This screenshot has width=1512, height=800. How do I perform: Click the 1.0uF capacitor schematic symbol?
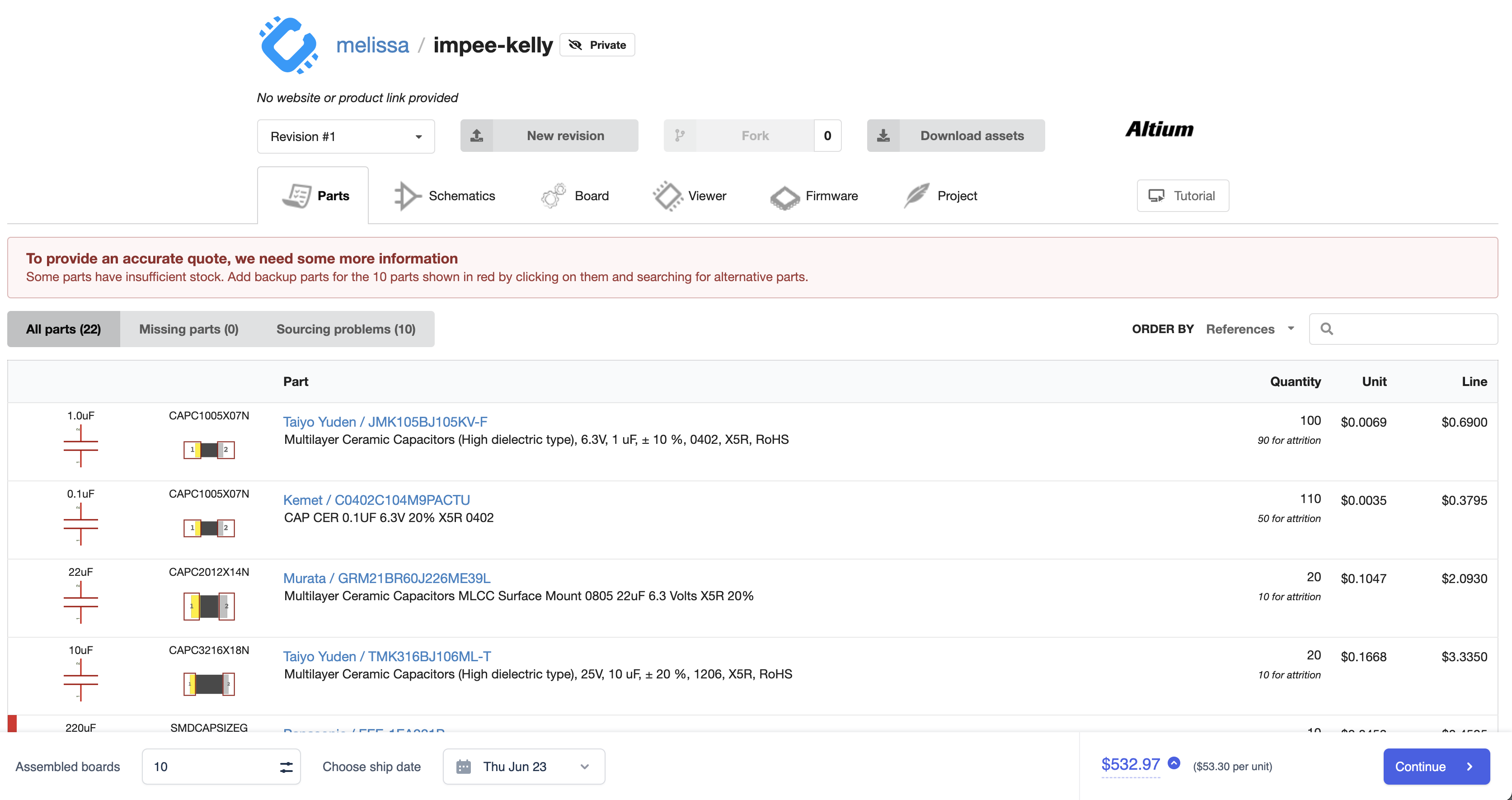(80, 446)
